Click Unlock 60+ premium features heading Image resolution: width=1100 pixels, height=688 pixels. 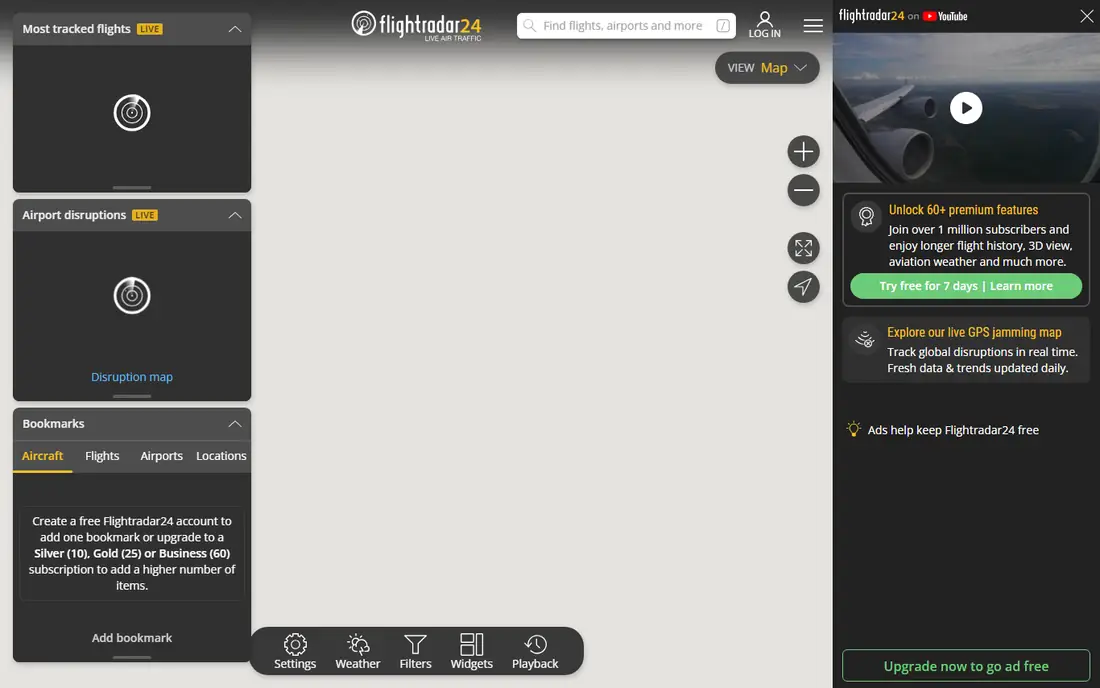(963, 210)
